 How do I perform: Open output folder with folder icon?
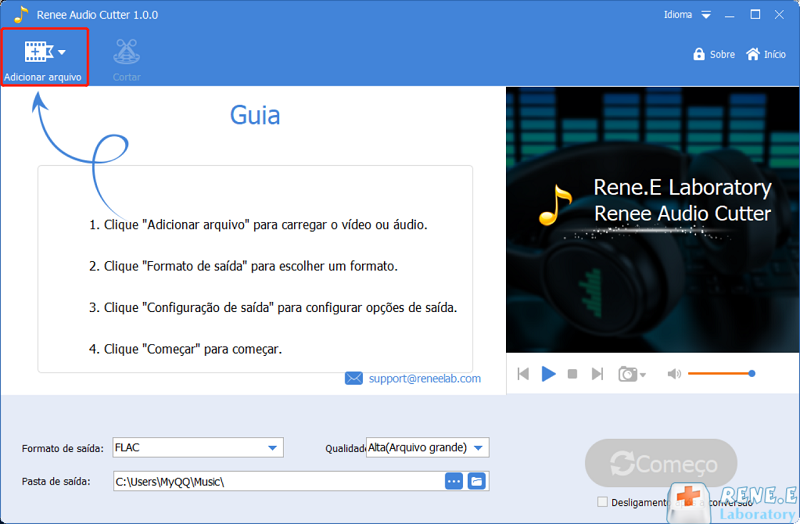pyautogui.click(x=477, y=481)
